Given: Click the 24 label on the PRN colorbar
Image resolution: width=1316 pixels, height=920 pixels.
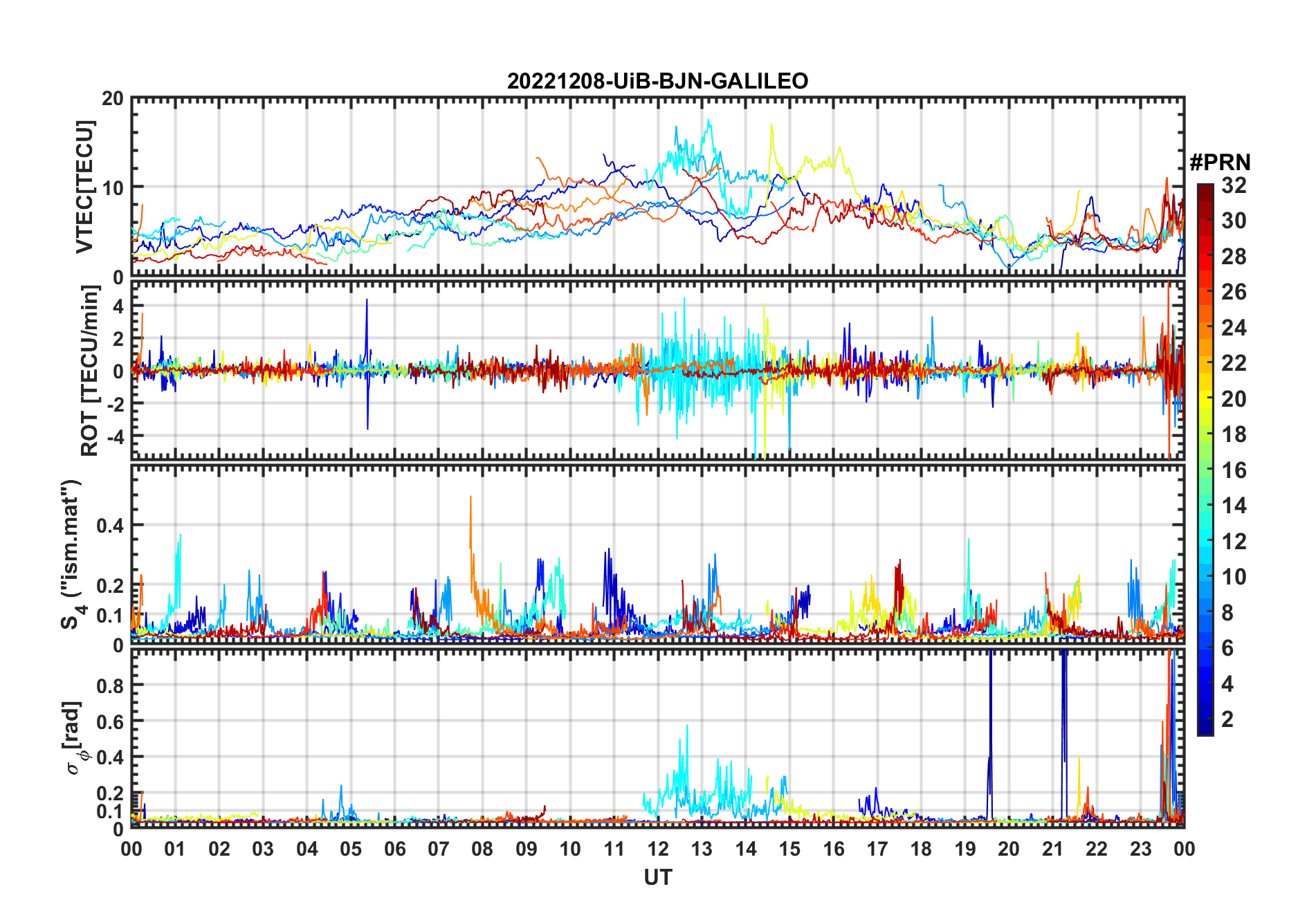Looking at the screenshot, I should click(1234, 328).
